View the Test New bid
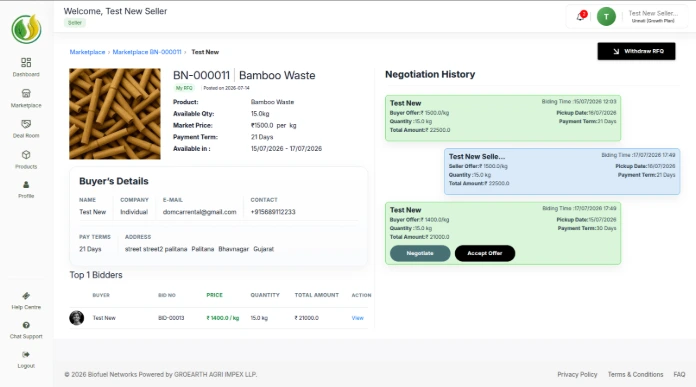Screen dimensions: 696x387 357,318
